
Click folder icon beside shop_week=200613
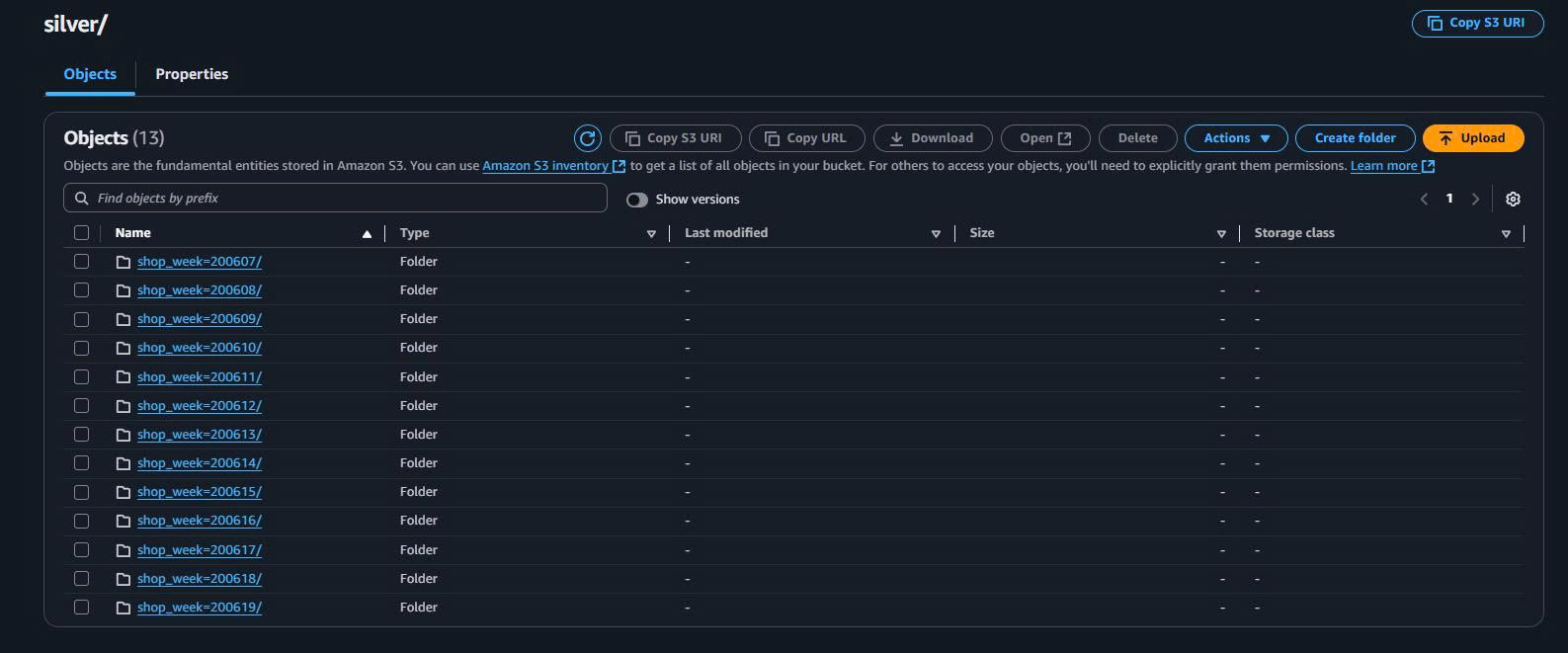click(124, 435)
